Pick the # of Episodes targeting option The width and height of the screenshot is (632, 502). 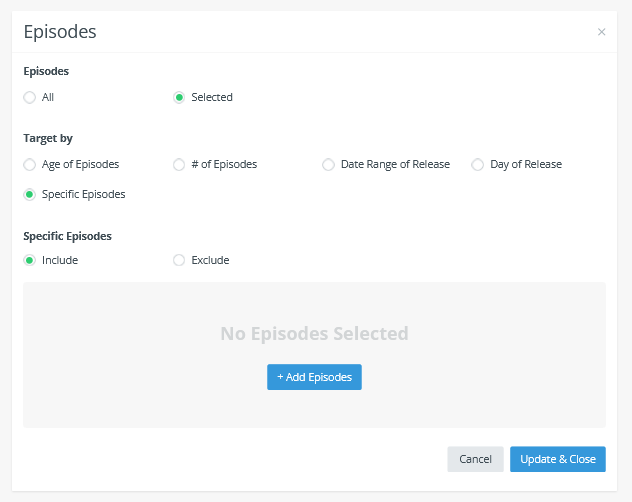(179, 164)
